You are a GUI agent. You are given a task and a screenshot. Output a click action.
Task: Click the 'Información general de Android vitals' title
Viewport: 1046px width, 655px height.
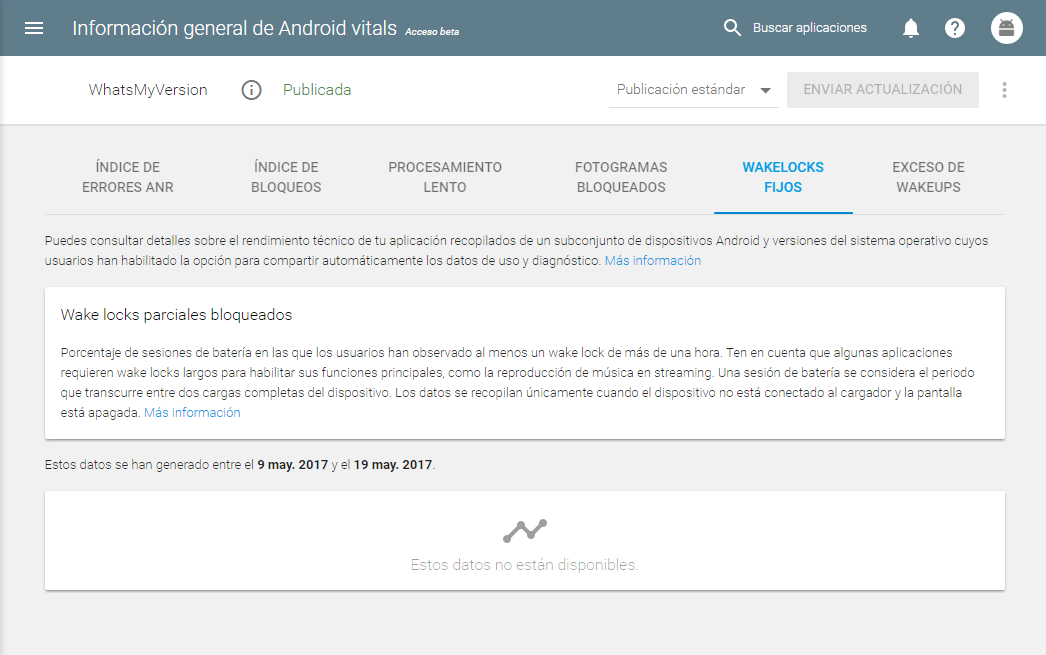234,28
